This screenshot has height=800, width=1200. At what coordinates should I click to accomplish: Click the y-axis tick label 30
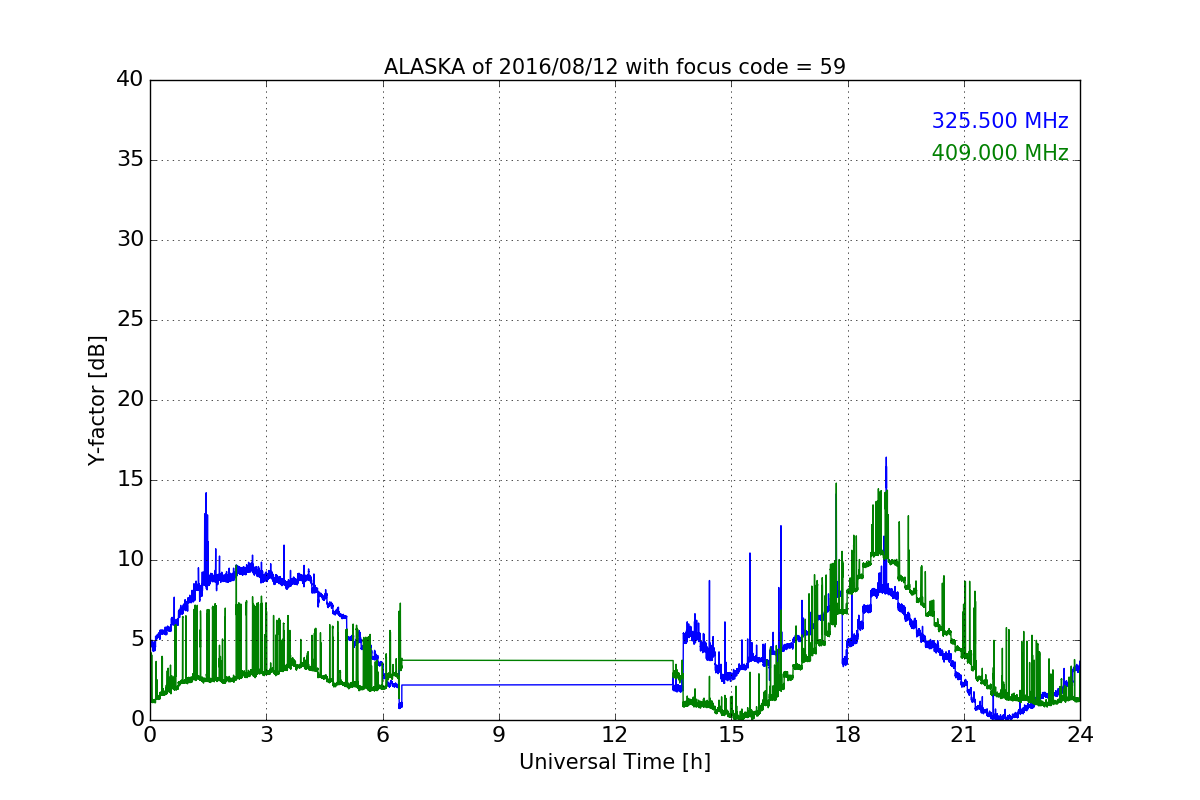(x=130, y=240)
